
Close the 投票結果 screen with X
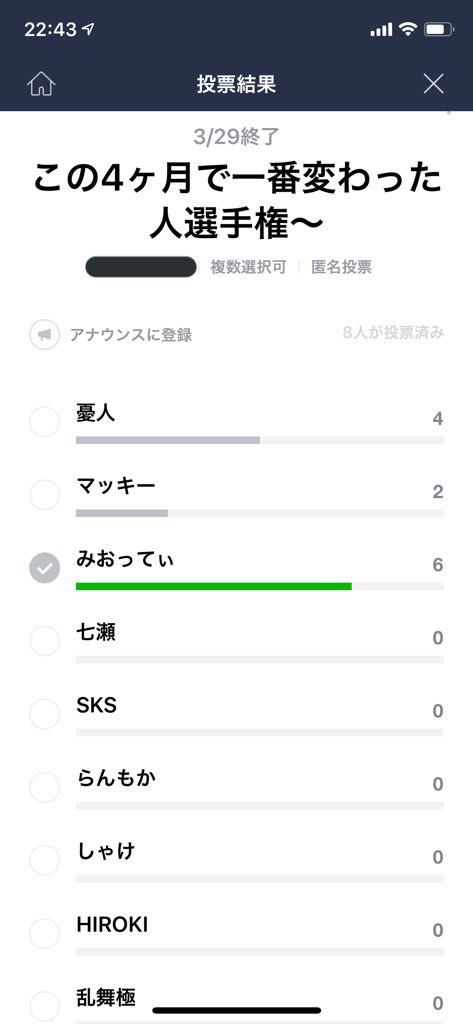click(x=433, y=84)
